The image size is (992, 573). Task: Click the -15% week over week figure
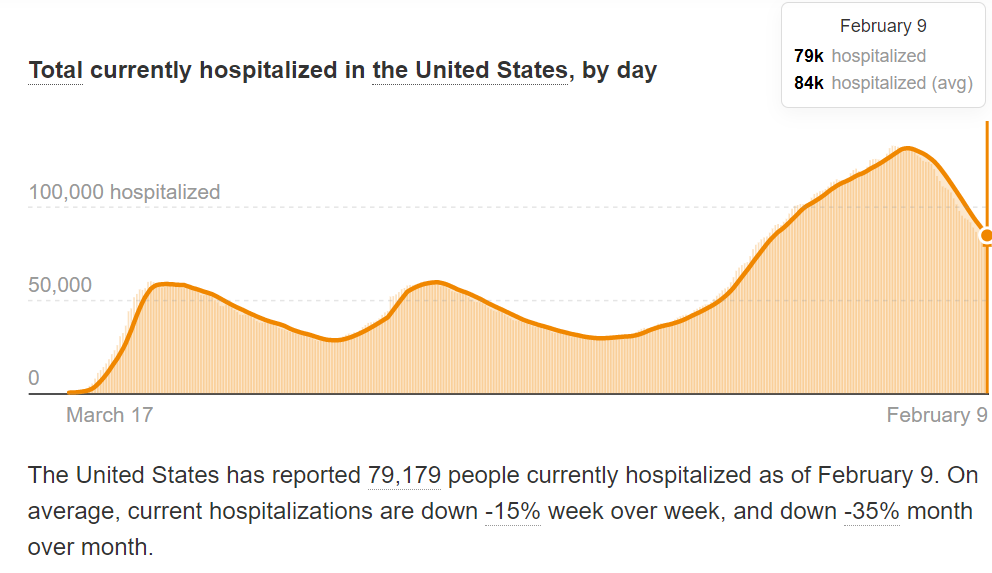point(513,511)
